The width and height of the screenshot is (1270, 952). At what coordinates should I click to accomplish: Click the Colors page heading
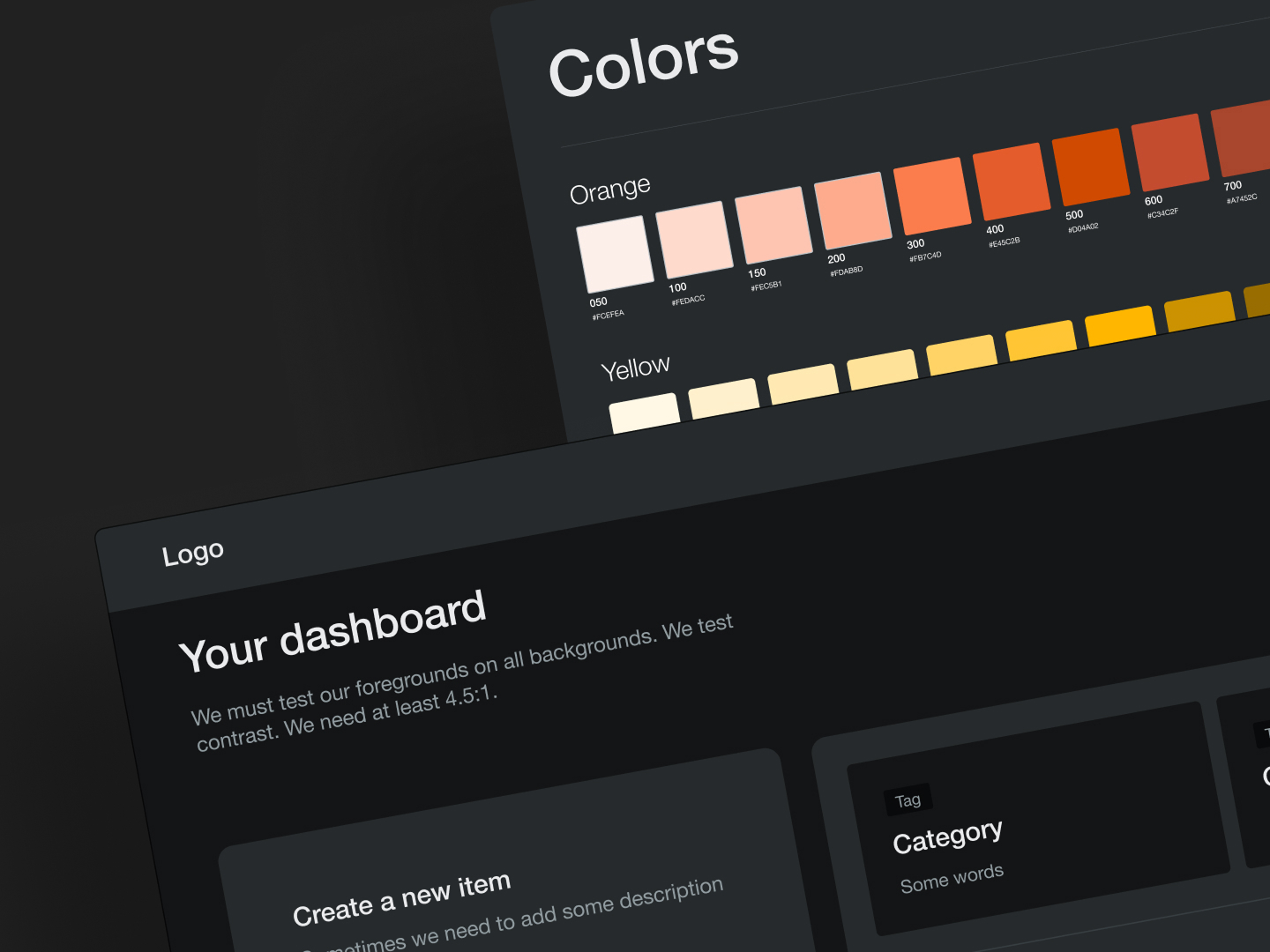point(643,61)
